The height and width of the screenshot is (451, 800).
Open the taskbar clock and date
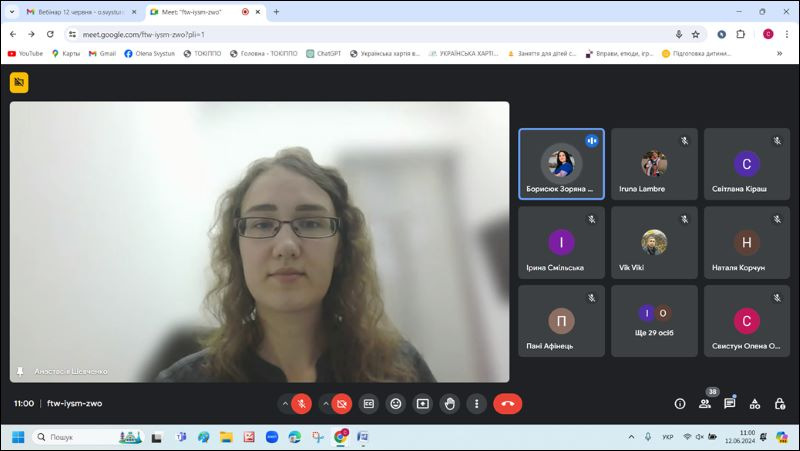click(740, 437)
